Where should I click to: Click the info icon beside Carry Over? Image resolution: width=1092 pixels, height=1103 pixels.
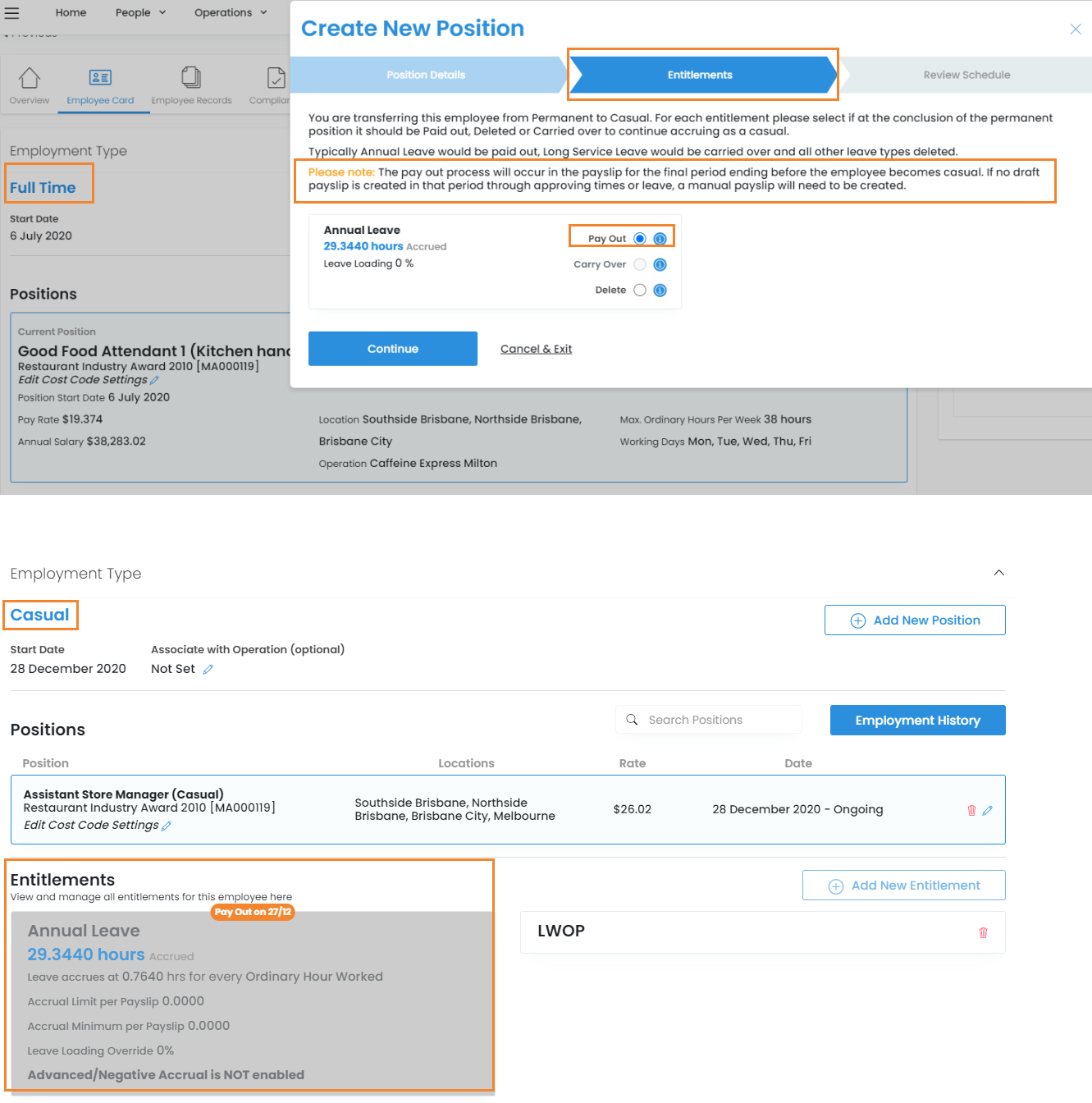coord(660,264)
